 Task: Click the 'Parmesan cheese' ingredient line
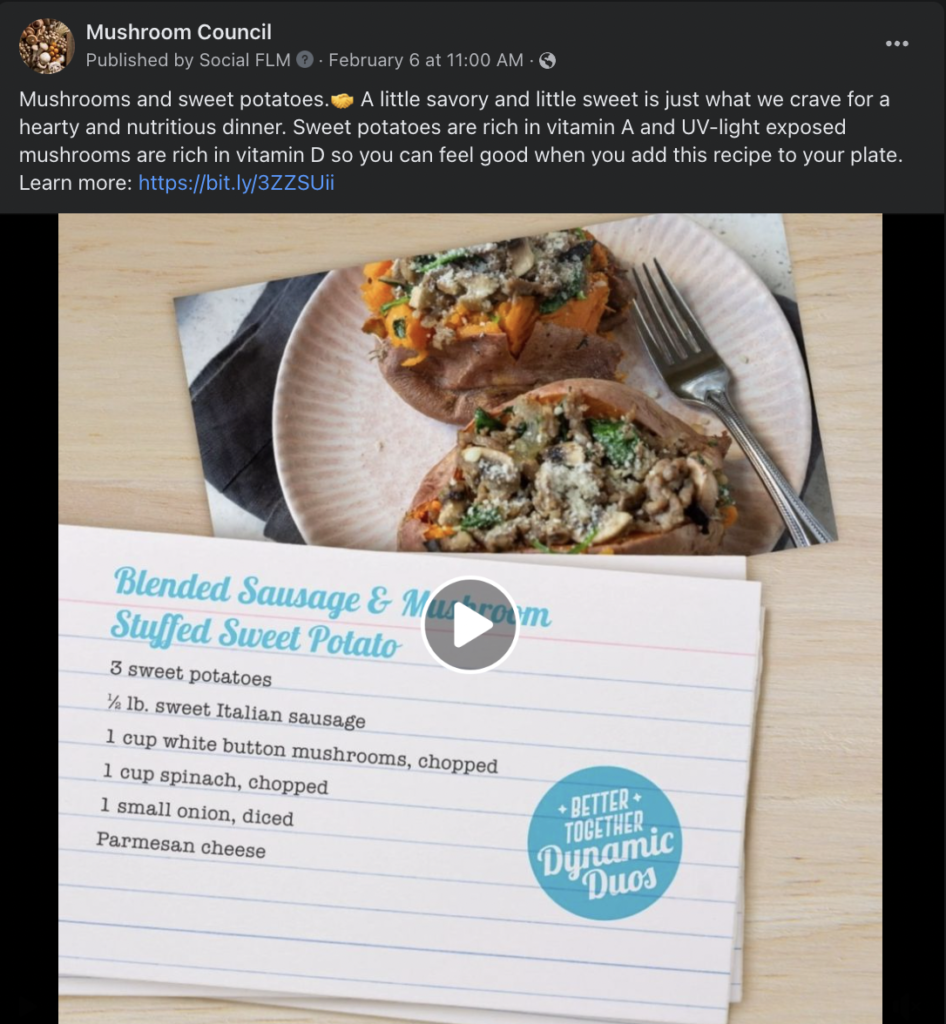[x=181, y=844]
